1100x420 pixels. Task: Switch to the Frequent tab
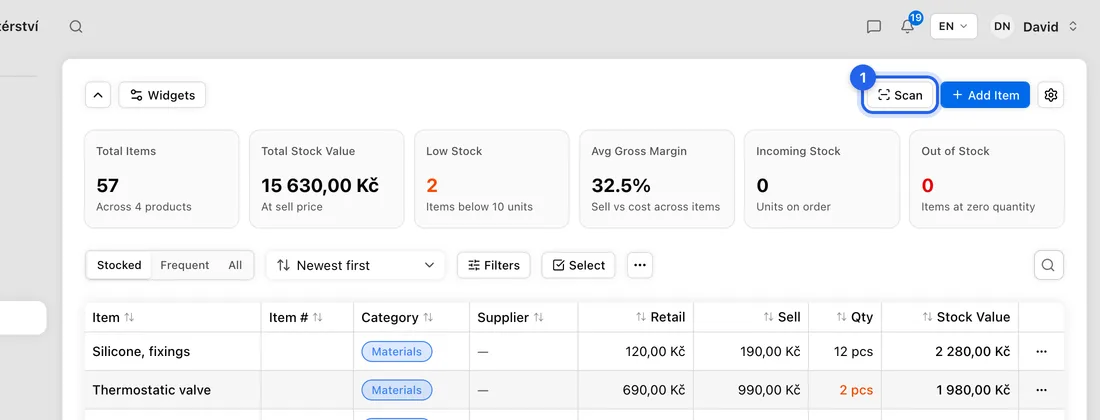click(185, 265)
